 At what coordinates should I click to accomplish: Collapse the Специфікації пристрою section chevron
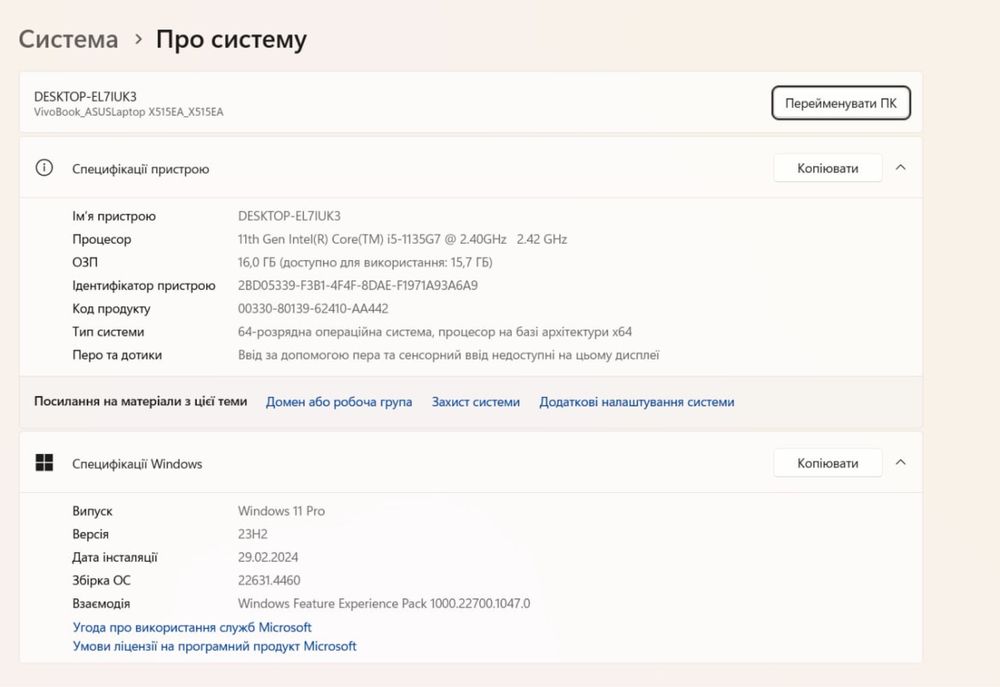[901, 168]
